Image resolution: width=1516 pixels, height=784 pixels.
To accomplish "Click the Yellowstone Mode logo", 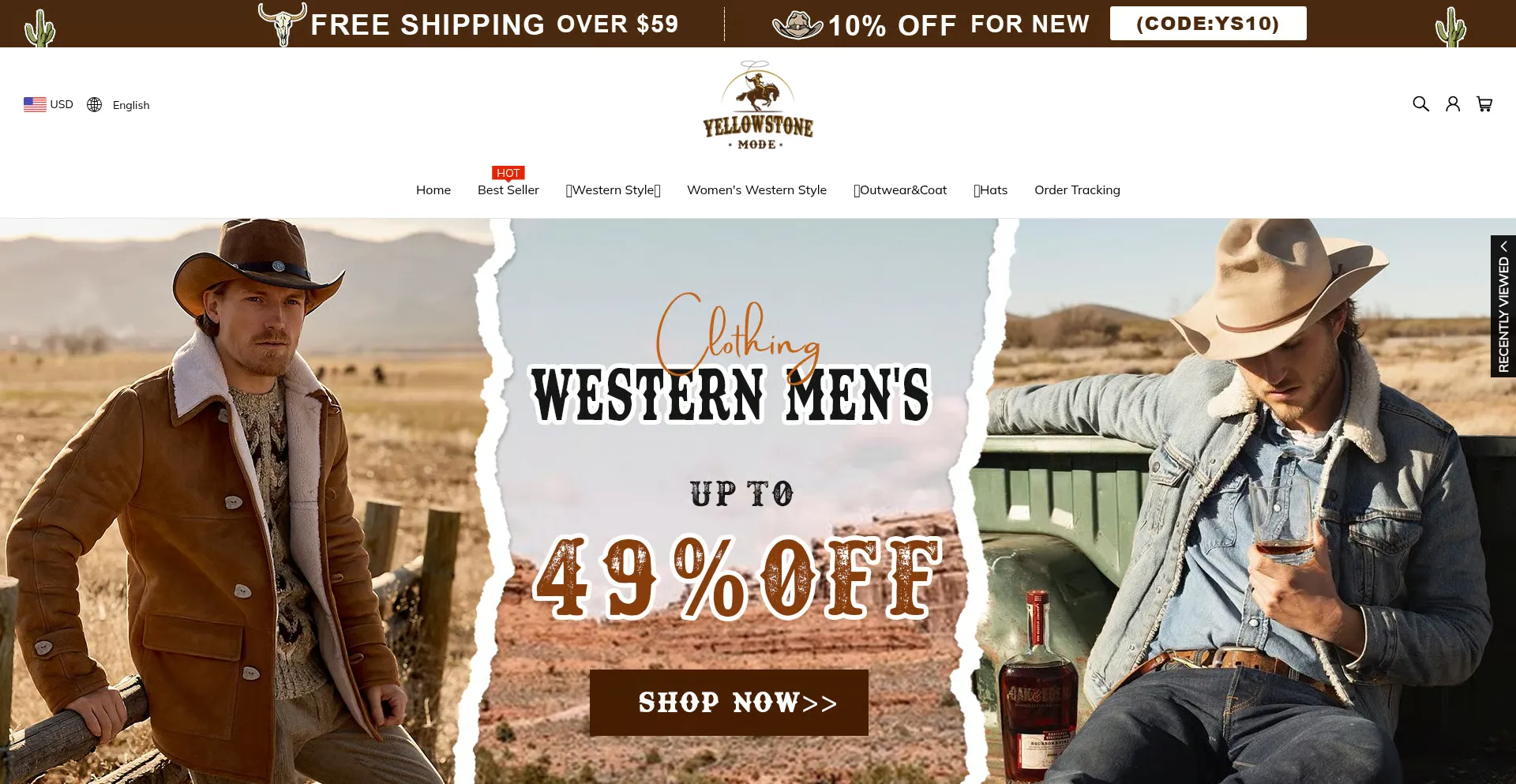I will (x=758, y=105).
